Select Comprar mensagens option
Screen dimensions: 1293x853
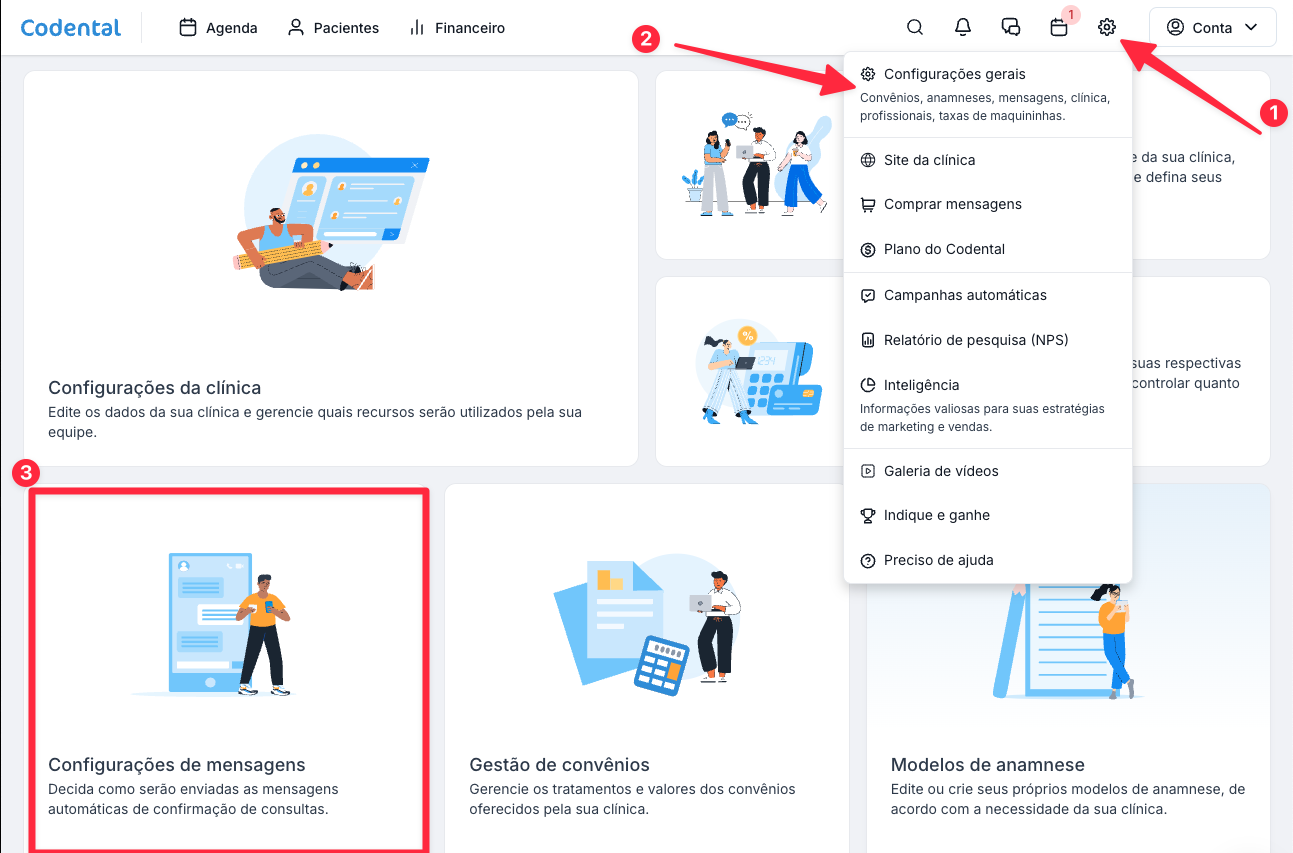952,204
